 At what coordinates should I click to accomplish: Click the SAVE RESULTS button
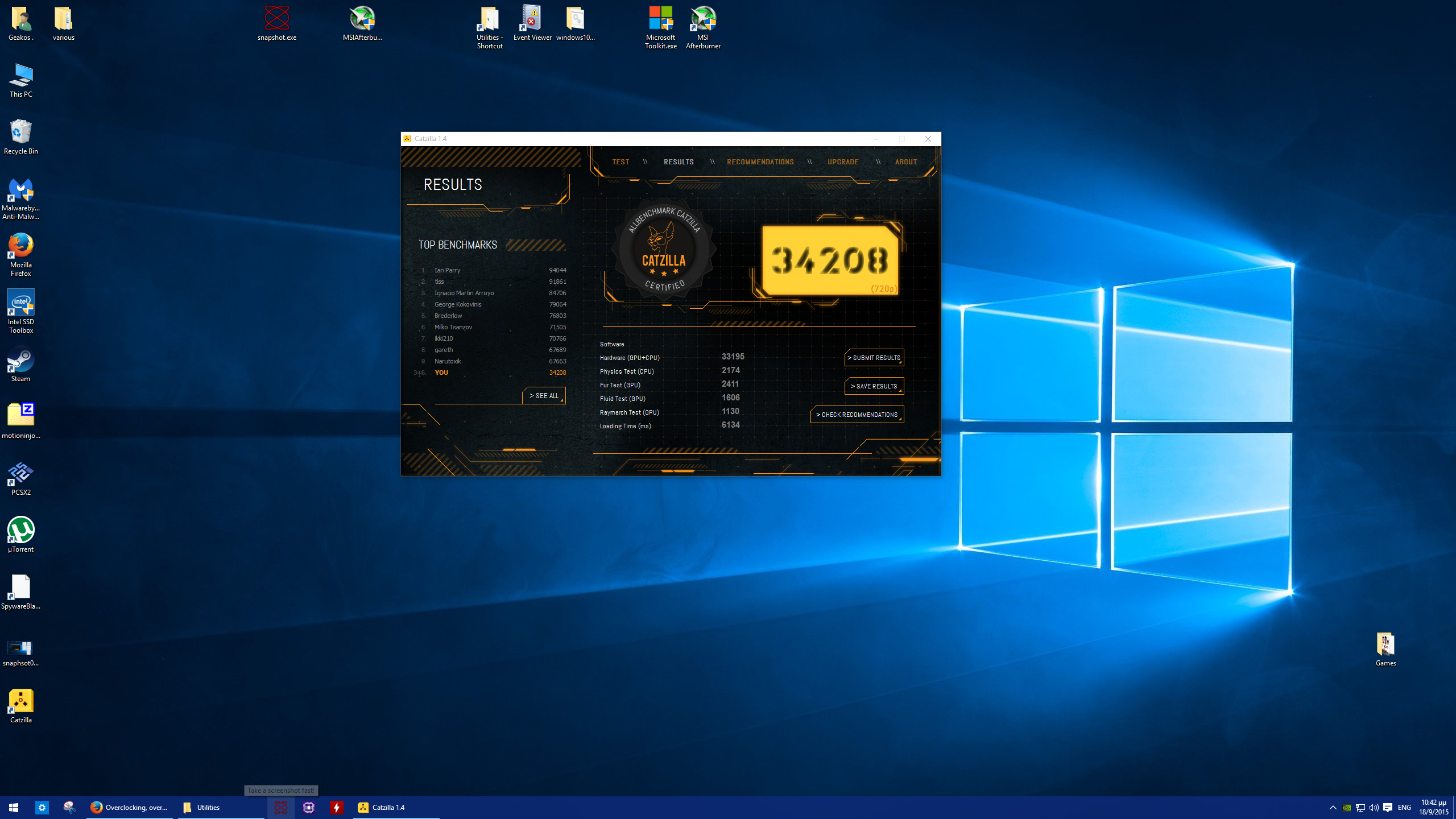point(874,386)
